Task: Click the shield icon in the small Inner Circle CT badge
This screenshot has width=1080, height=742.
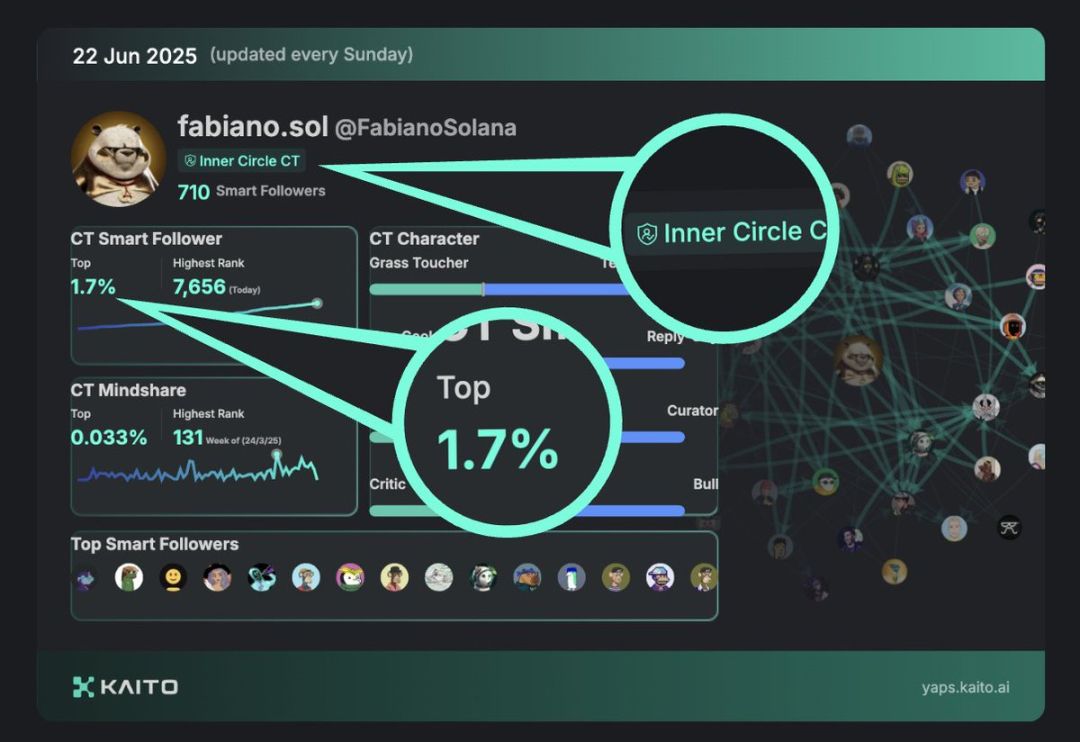Action: click(x=190, y=161)
